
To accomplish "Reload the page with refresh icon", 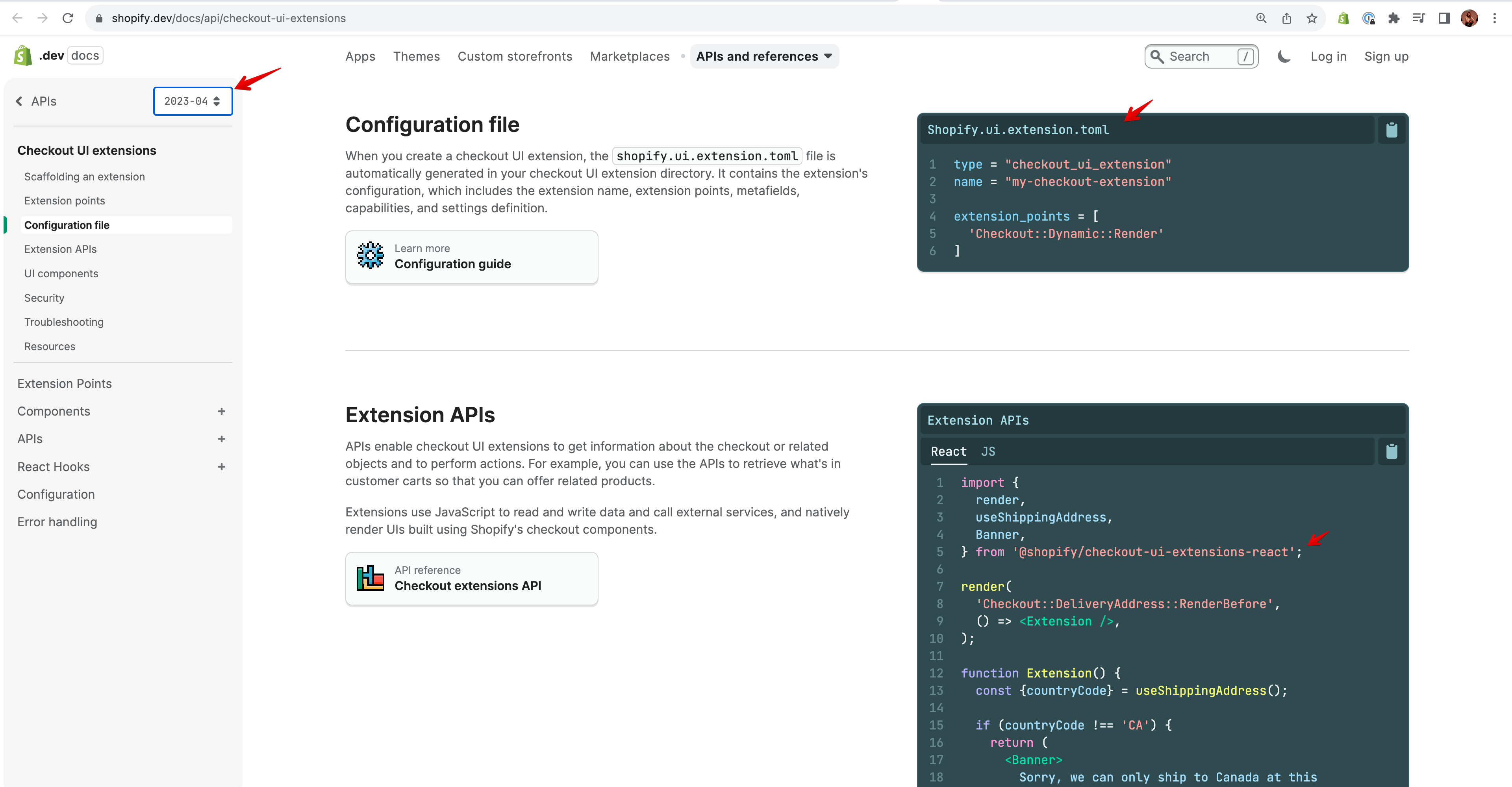I will click(68, 18).
